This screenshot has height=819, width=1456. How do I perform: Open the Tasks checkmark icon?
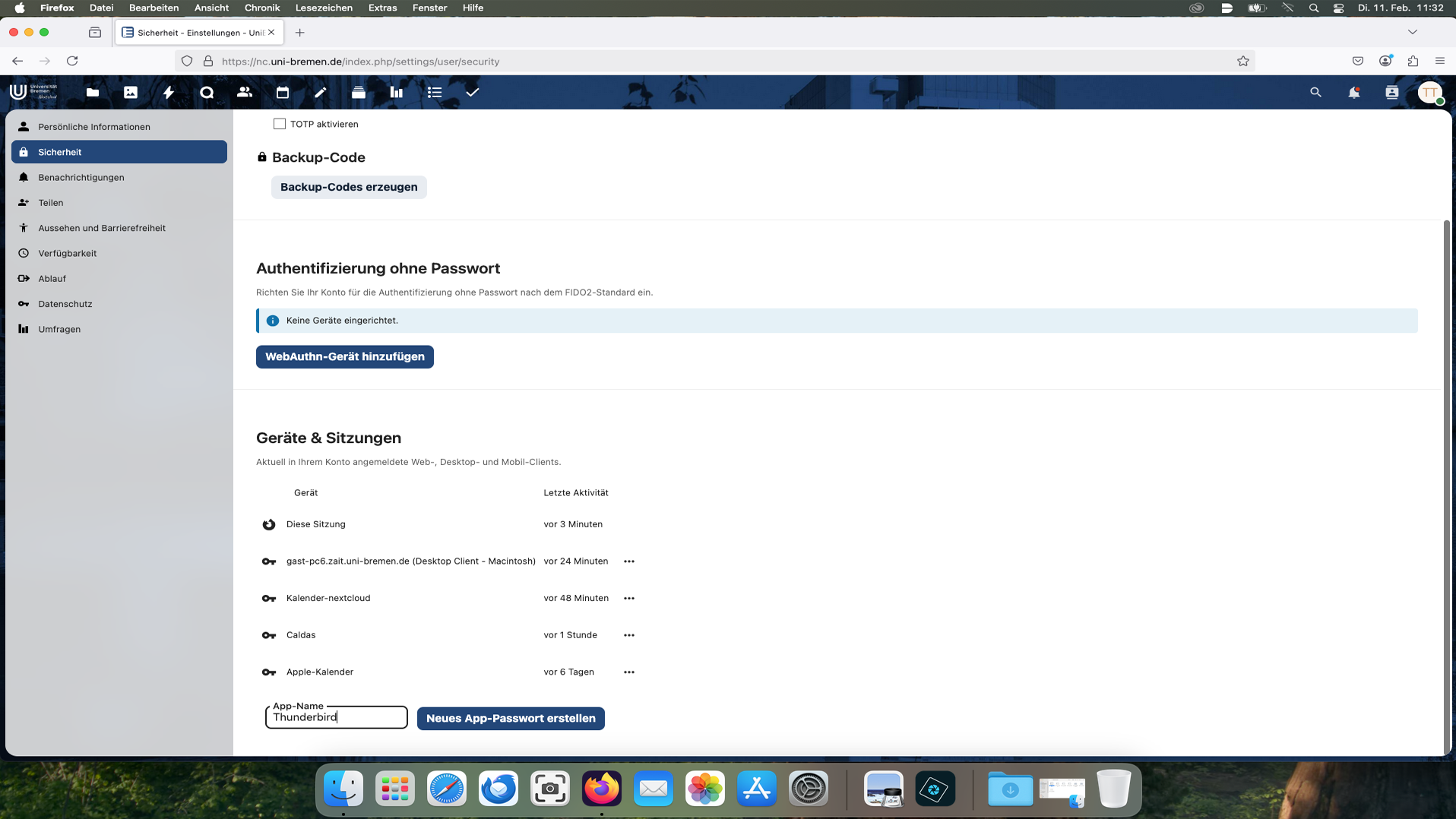click(x=473, y=93)
